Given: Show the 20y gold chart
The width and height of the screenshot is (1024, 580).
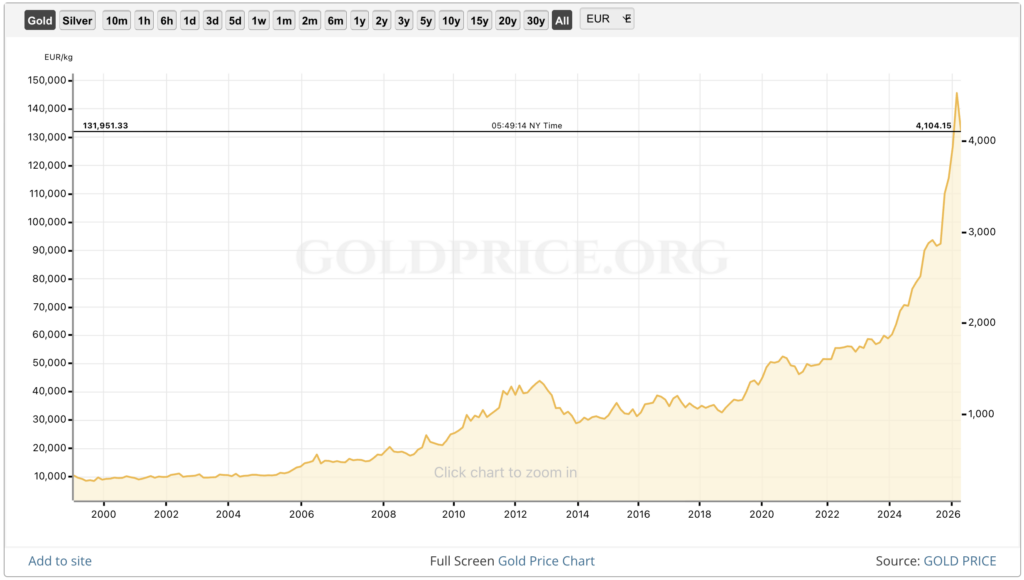Looking at the screenshot, I should tap(507, 20).
